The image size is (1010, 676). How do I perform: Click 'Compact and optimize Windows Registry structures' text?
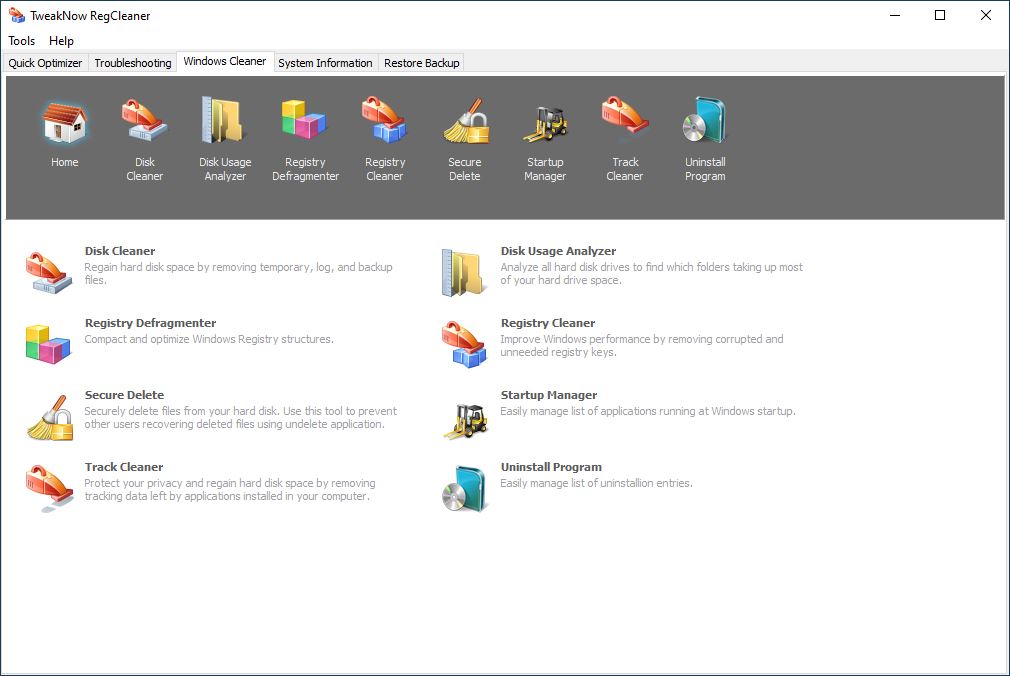[x=209, y=340]
